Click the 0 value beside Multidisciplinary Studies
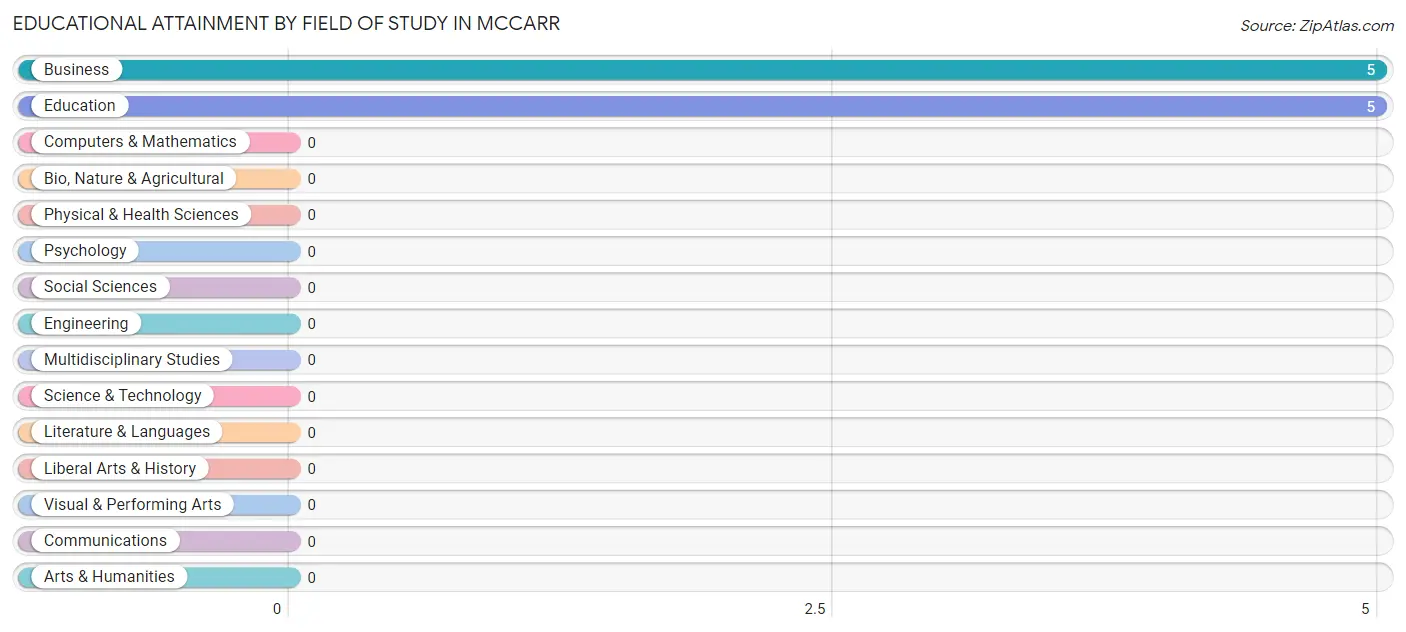The height and width of the screenshot is (632, 1406). point(311,360)
